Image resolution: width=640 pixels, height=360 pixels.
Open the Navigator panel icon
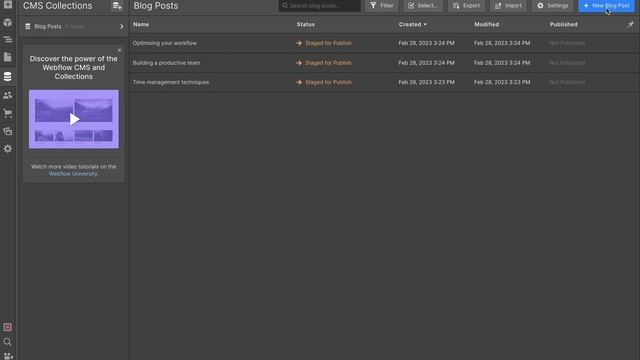7,40
